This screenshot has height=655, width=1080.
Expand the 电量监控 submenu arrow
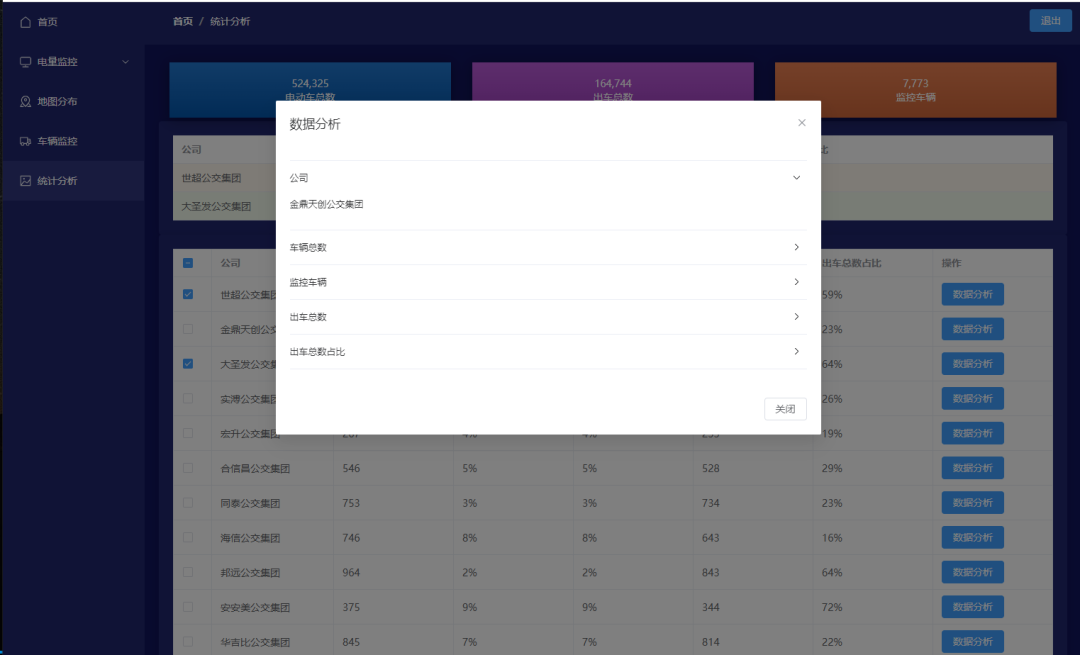click(x=125, y=62)
